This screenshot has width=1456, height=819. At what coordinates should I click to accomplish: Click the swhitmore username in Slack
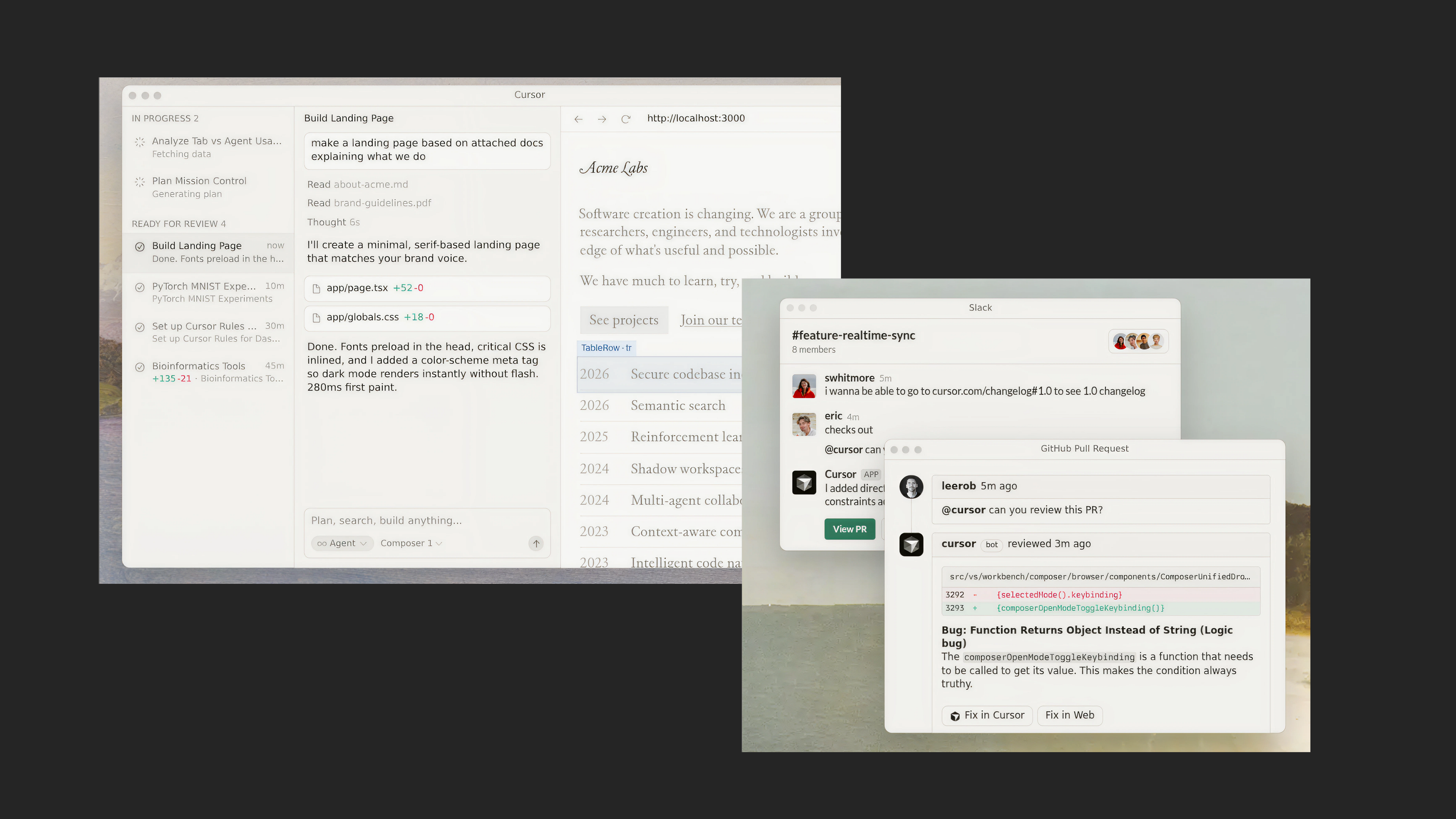click(x=849, y=378)
